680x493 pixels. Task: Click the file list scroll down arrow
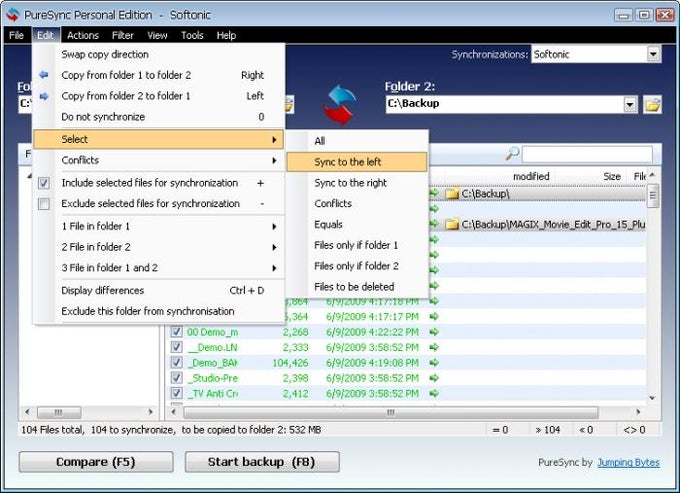[652, 398]
